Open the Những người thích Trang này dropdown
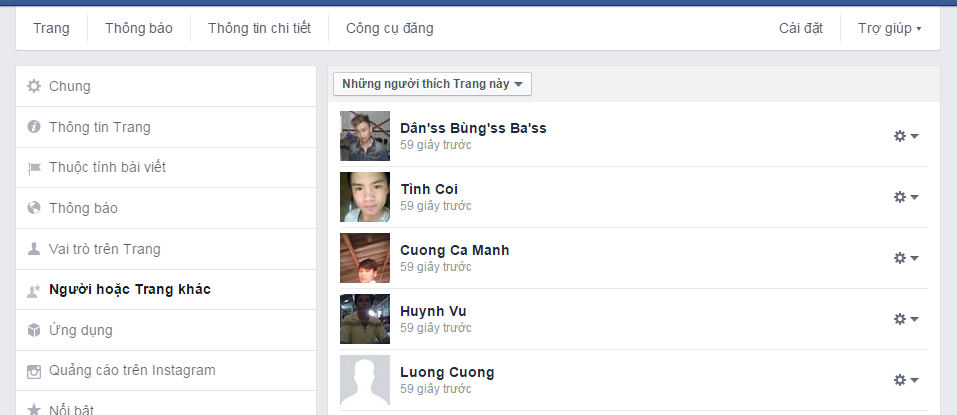957x415 pixels. point(432,84)
